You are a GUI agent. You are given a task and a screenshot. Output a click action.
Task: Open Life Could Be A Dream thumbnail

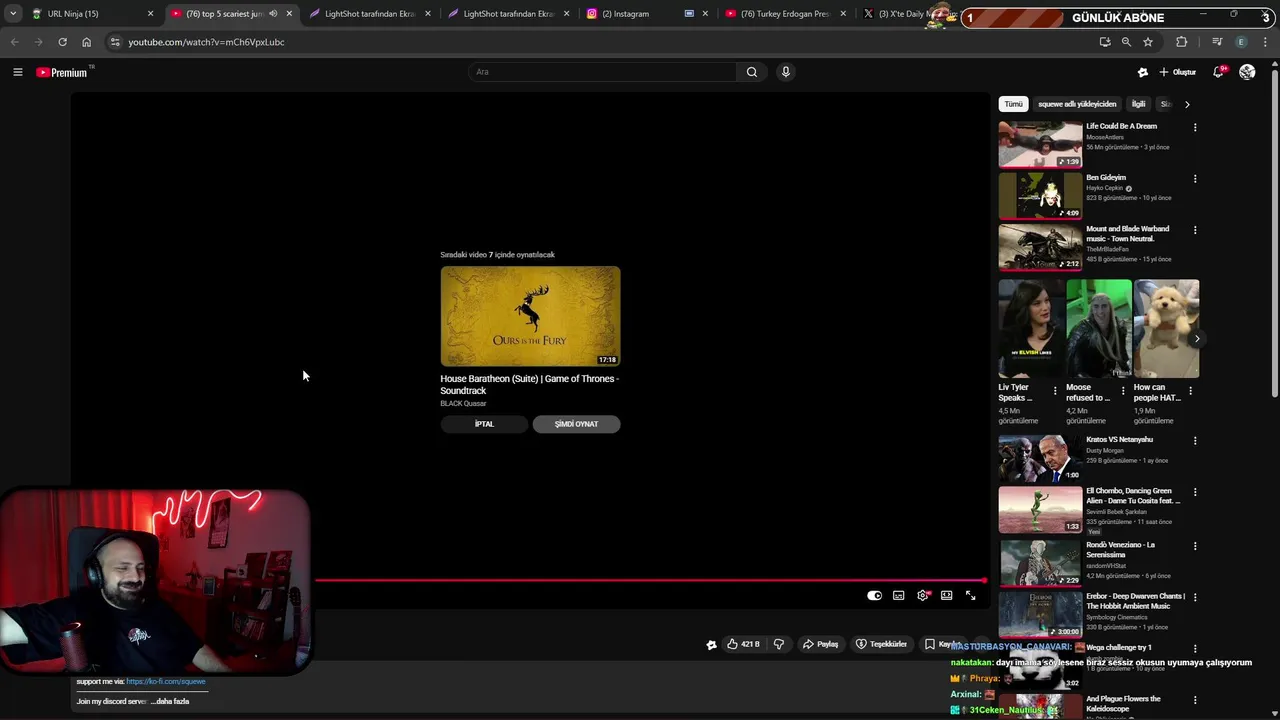click(x=1040, y=144)
